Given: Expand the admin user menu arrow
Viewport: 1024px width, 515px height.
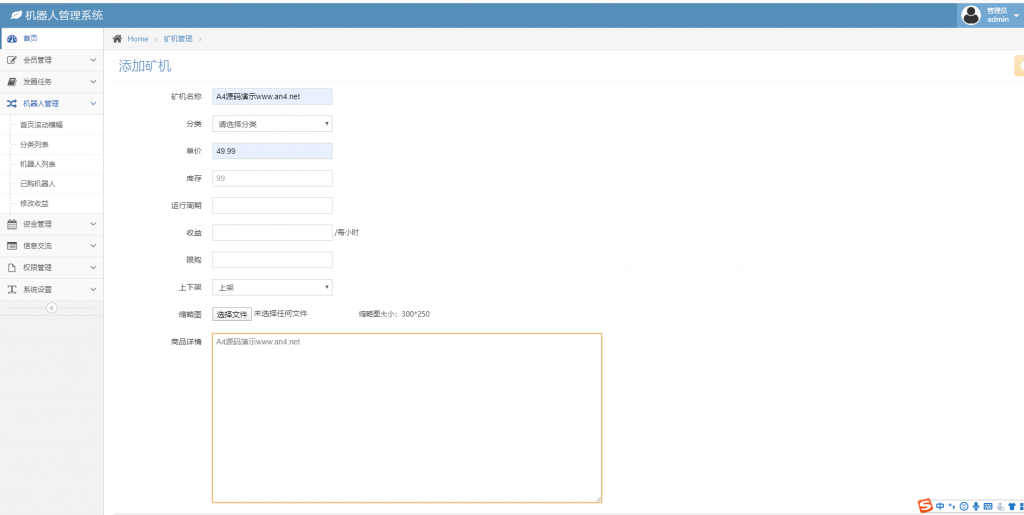Looking at the screenshot, I should click(x=1016, y=16).
